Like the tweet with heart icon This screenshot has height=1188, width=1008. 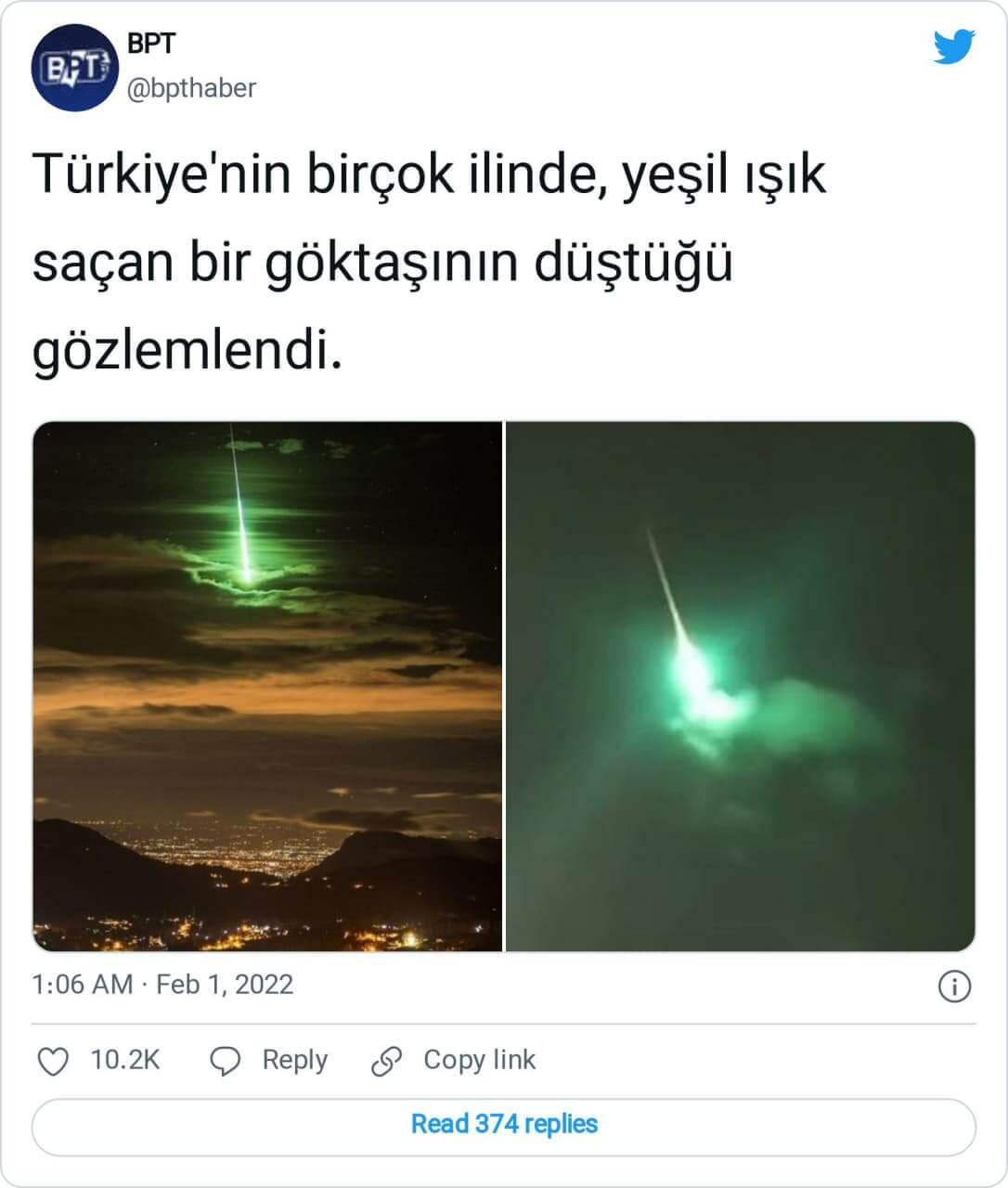(x=52, y=1061)
